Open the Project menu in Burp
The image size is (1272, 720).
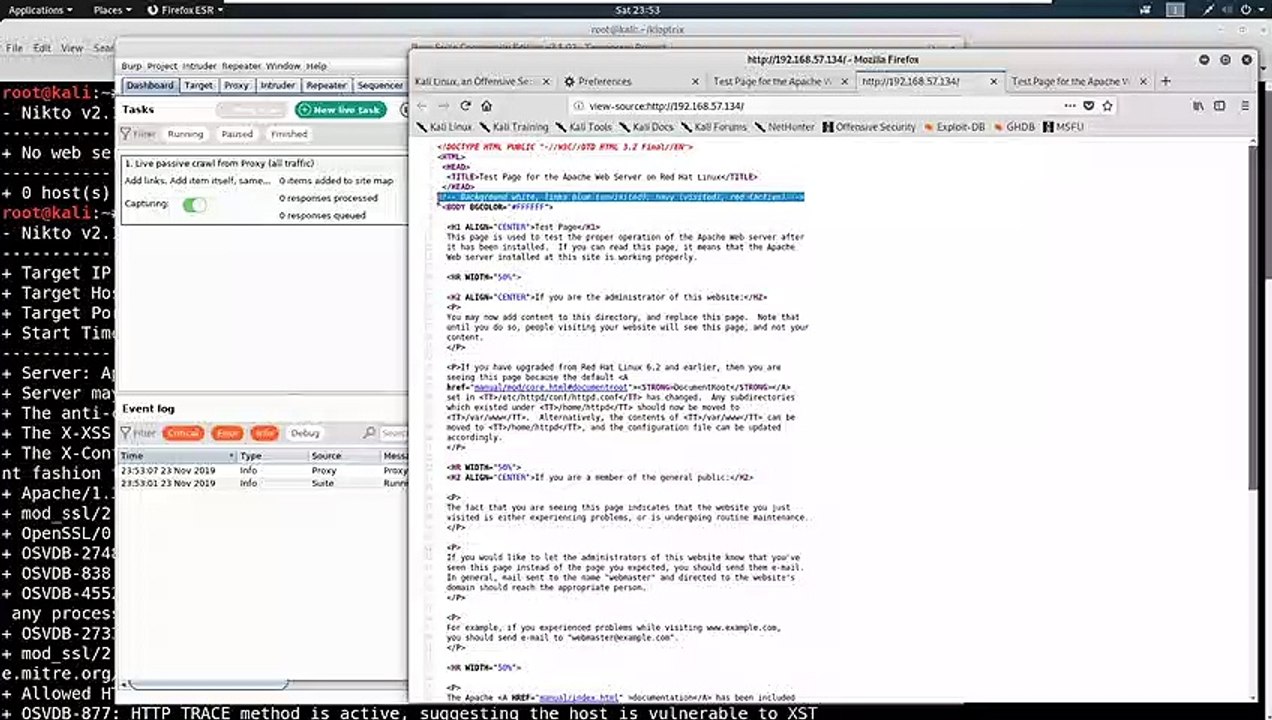[x=162, y=66]
